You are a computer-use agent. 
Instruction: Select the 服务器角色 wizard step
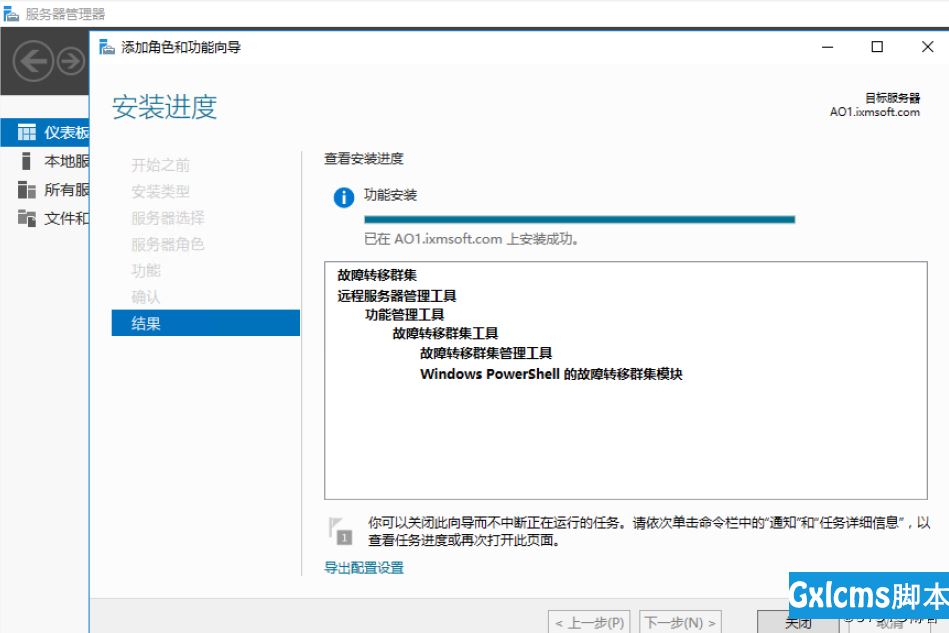tap(168, 244)
